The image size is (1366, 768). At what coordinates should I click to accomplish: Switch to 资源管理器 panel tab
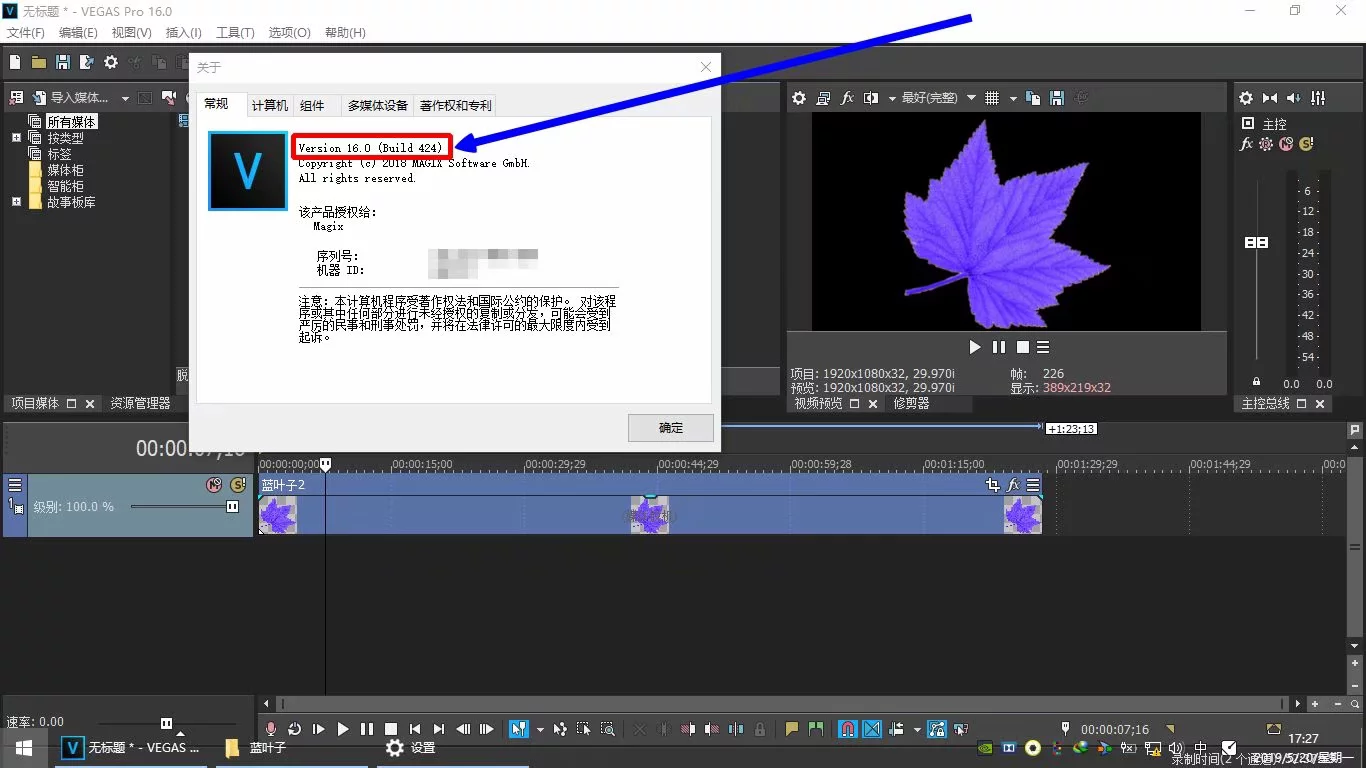tap(140, 403)
